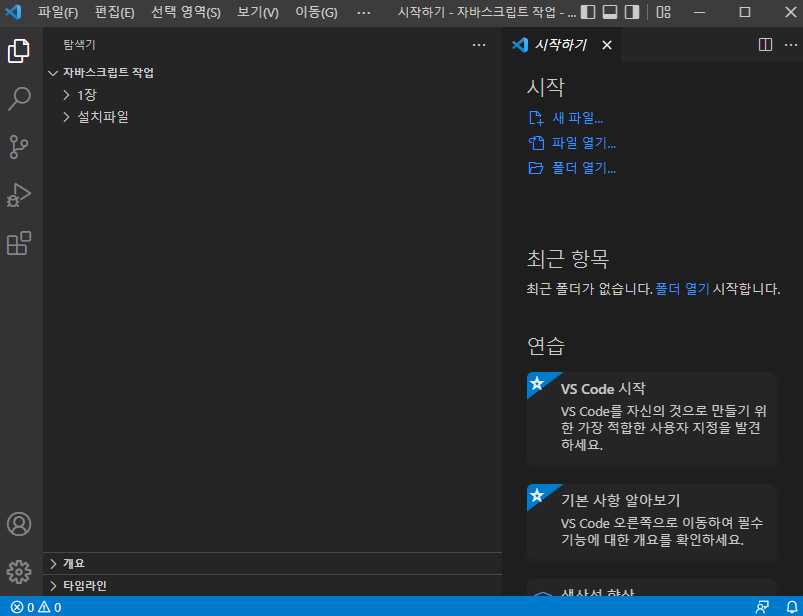The height and width of the screenshot is (616, 803).
Task: Open the Customize Layout button
Action: pyautogui.click(x=664, y=12)
